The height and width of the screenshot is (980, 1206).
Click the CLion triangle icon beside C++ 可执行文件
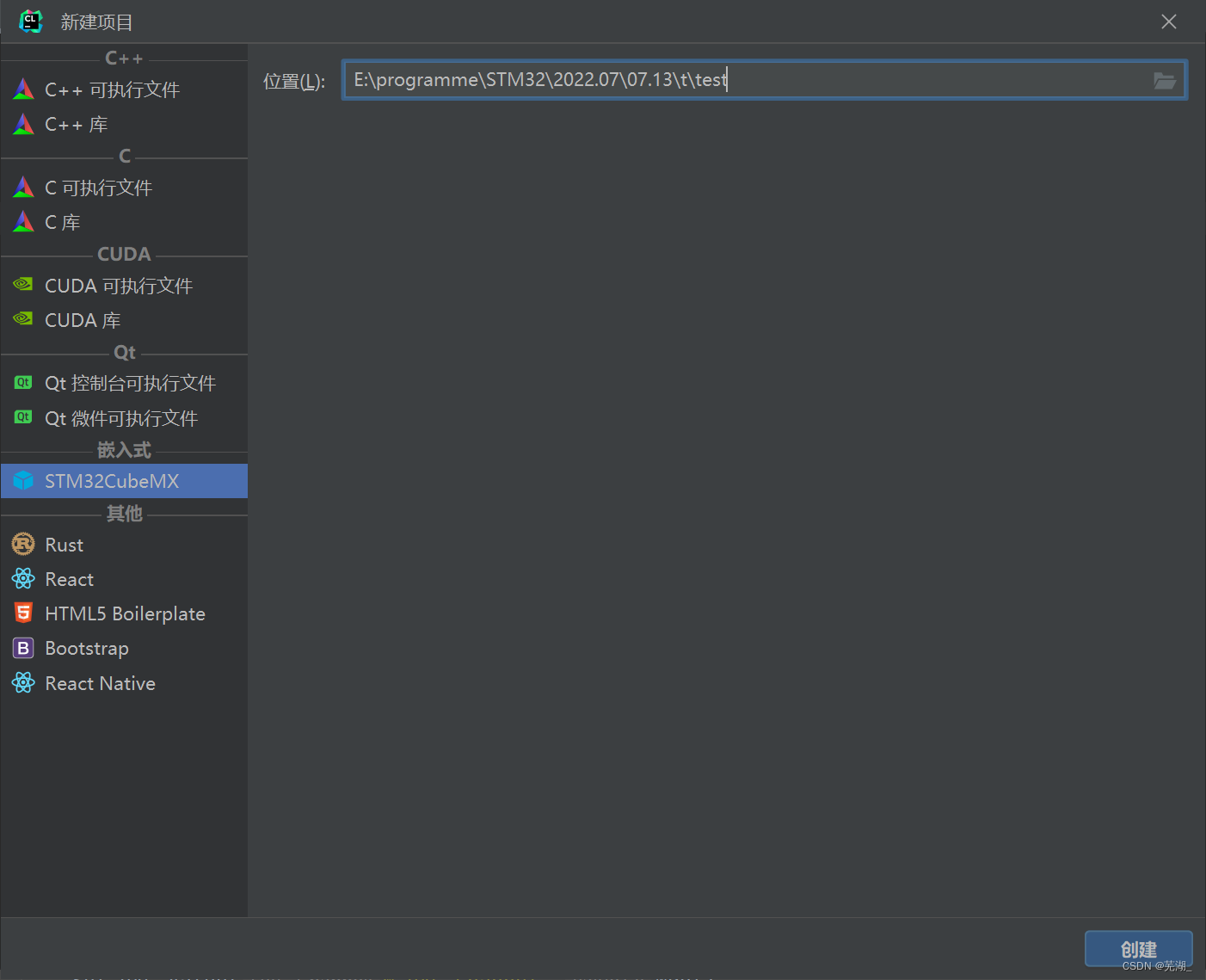(x=23, y=89)
